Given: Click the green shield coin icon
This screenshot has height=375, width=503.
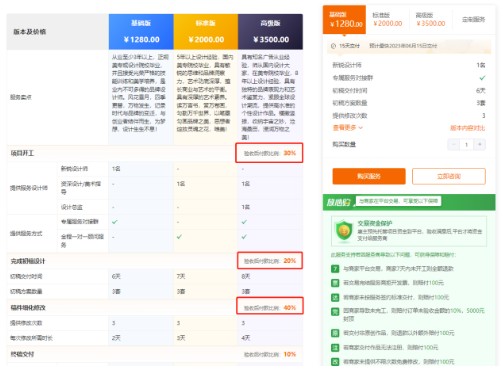Looking at the screenshot, I should coord(344,231).
